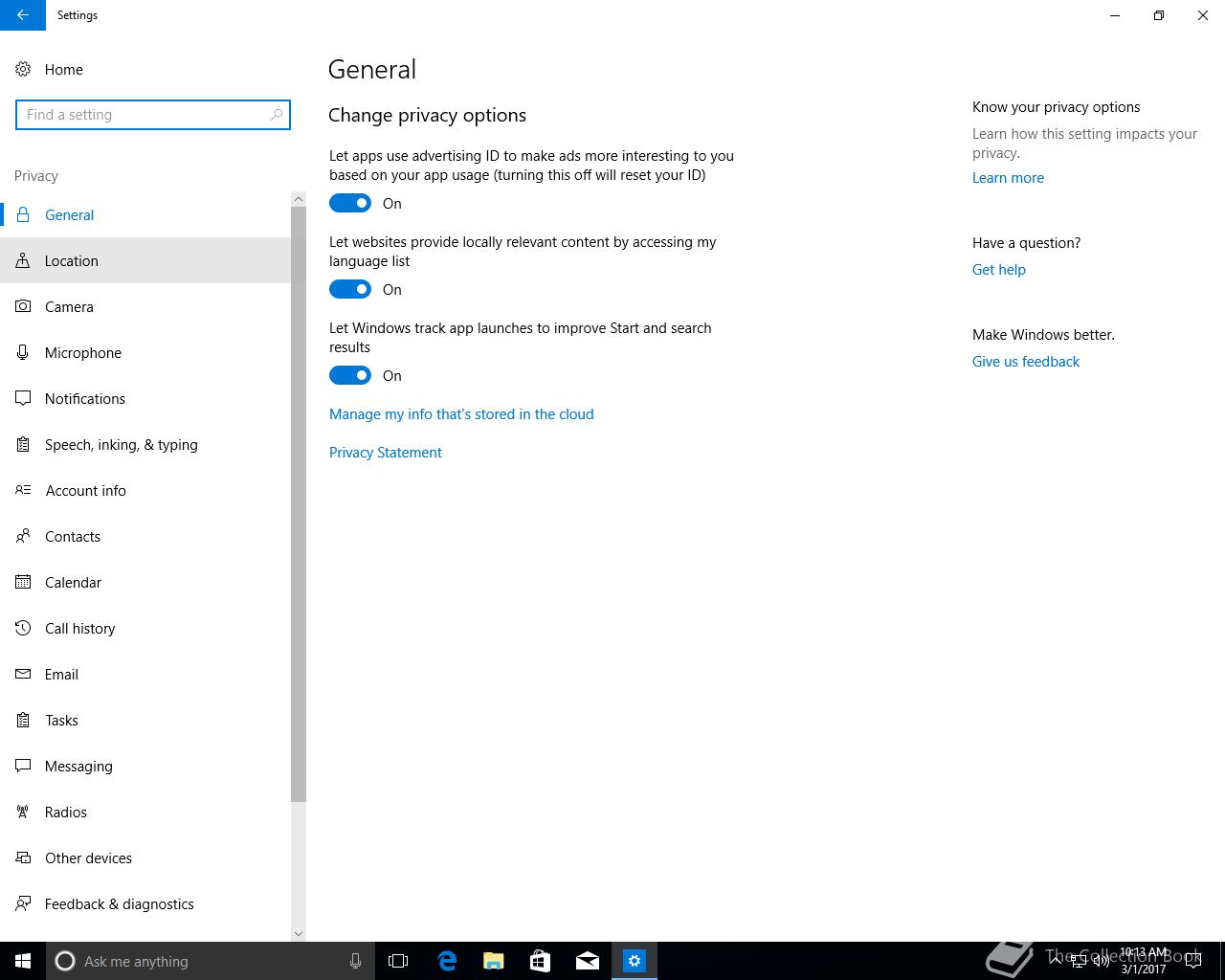Image resolution: width=1225 pixels, height=980 pixels.
Task: Click the Find a setting search box
Action: click(153, 115)
